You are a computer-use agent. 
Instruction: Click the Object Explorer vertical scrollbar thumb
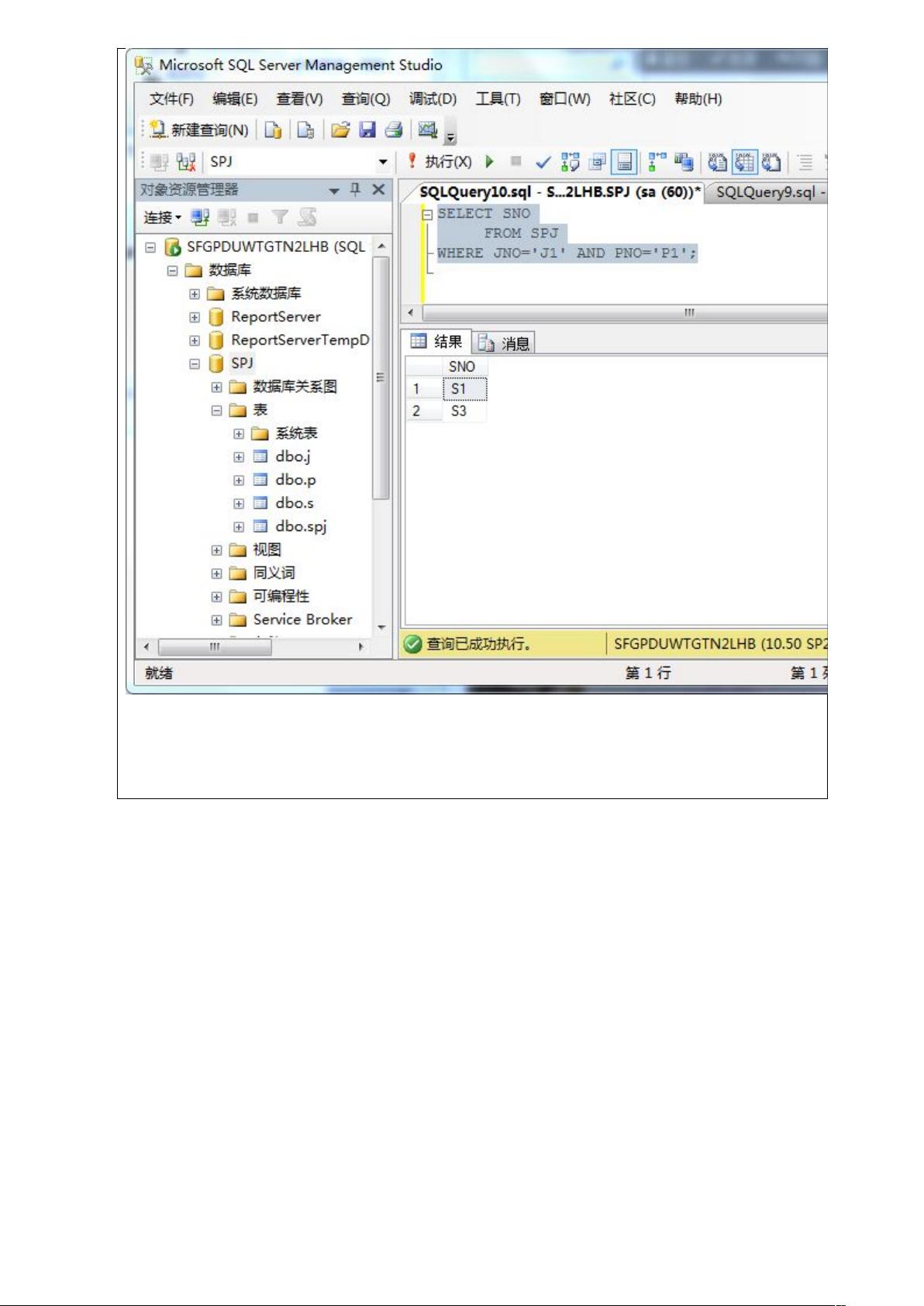[x=380, y=378]
